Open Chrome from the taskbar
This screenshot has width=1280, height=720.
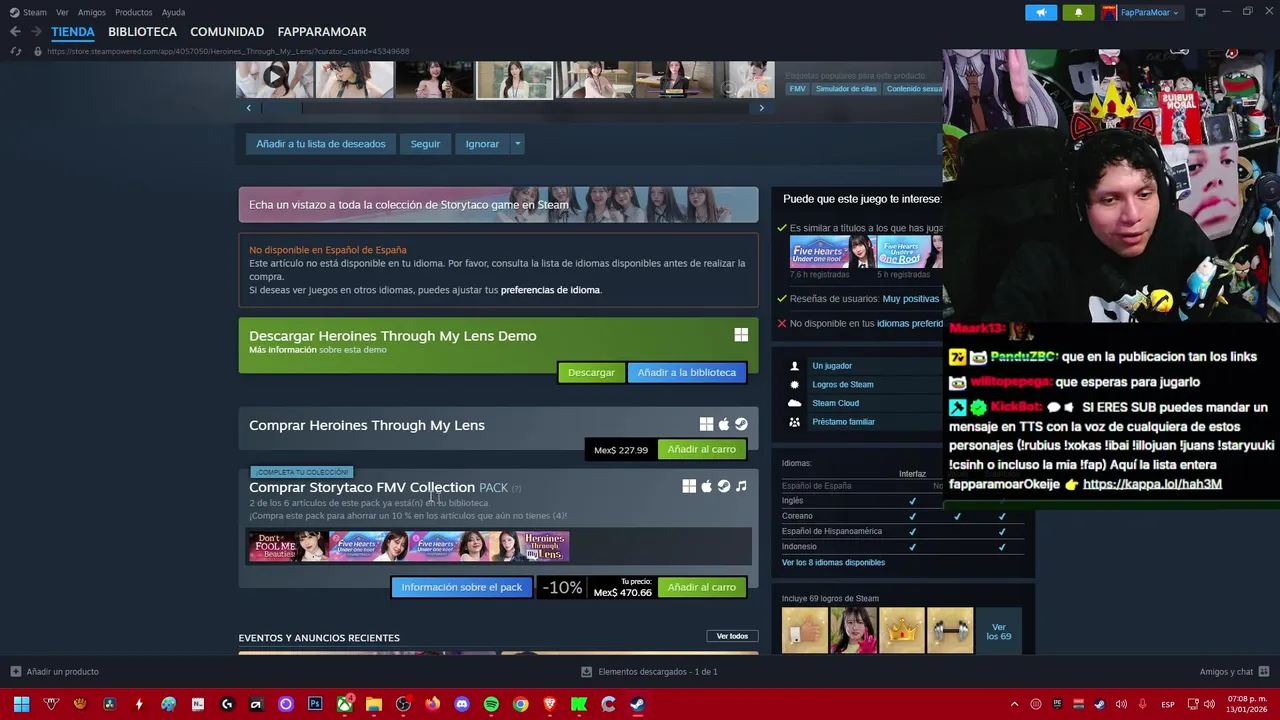[x=520, y=704]
